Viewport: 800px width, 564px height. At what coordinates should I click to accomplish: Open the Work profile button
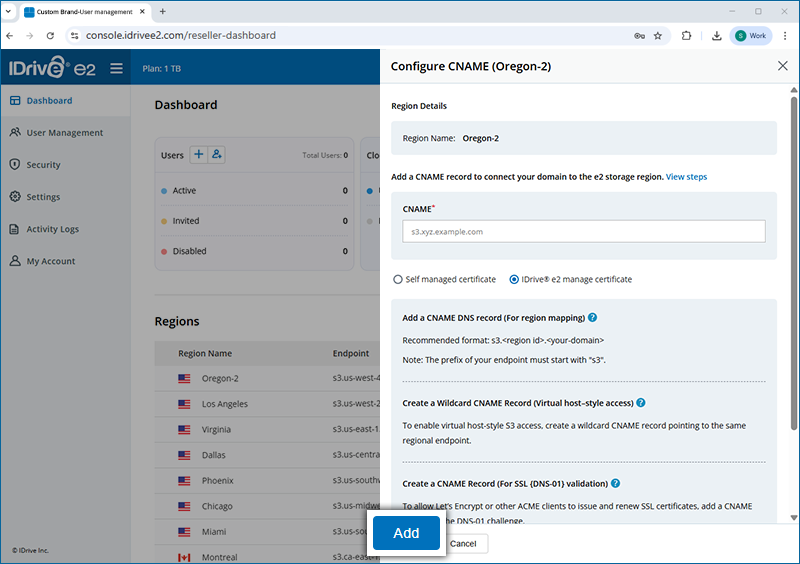click(751, 36)
